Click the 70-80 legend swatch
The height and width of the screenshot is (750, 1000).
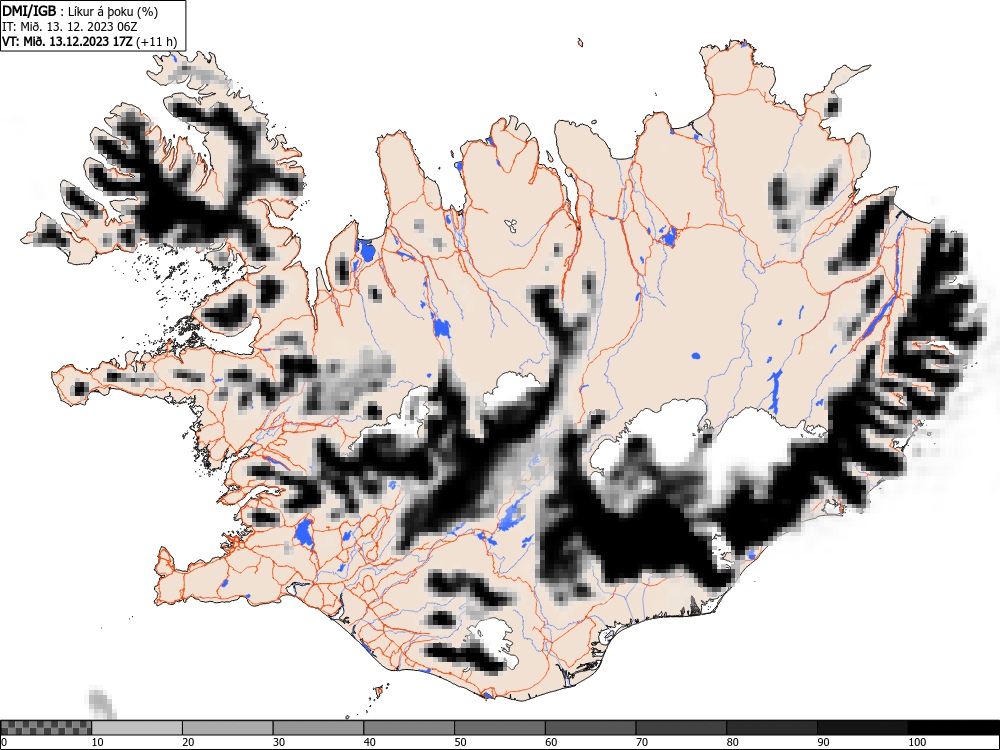(x=680, y=728)
